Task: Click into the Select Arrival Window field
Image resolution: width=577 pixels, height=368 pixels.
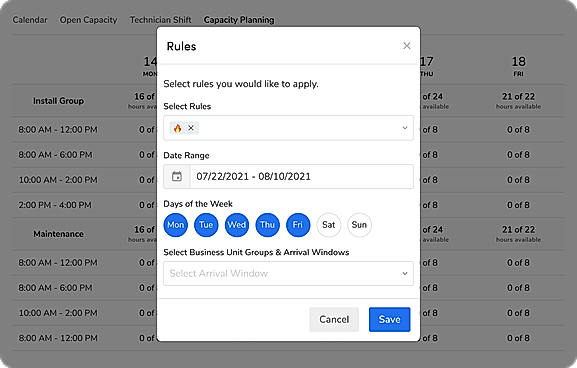Action: tap(288, 273)
